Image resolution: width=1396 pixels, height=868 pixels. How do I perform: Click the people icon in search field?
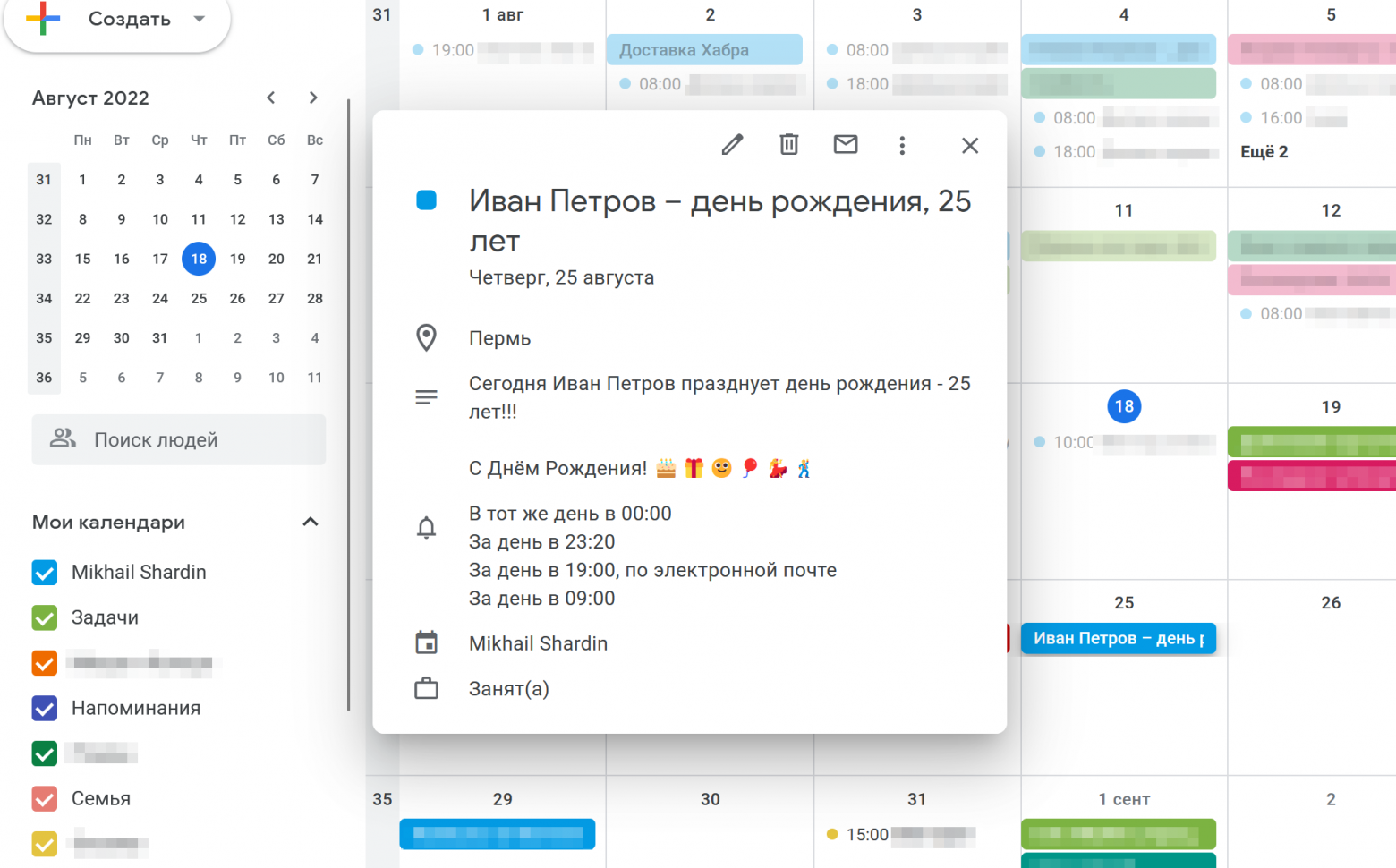click(x=63, y=438)
